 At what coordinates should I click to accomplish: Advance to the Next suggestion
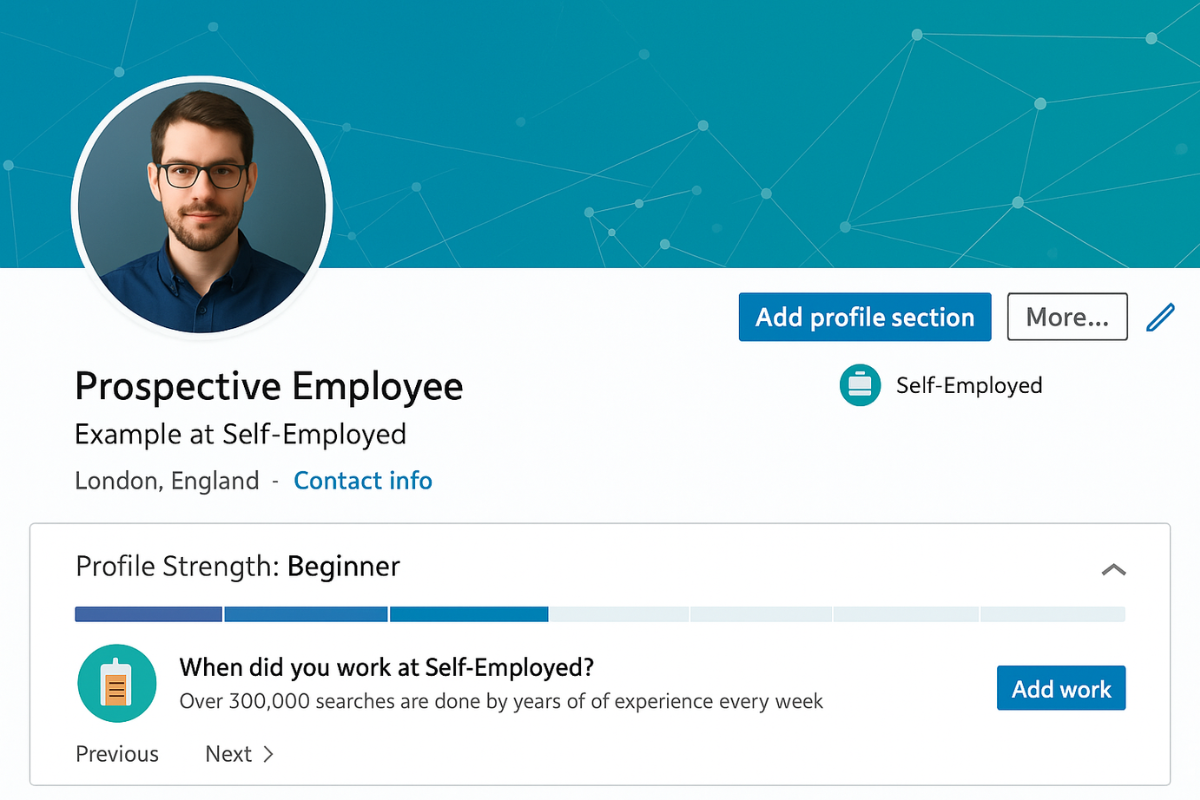pyautogui.click(x=230, y=754)
